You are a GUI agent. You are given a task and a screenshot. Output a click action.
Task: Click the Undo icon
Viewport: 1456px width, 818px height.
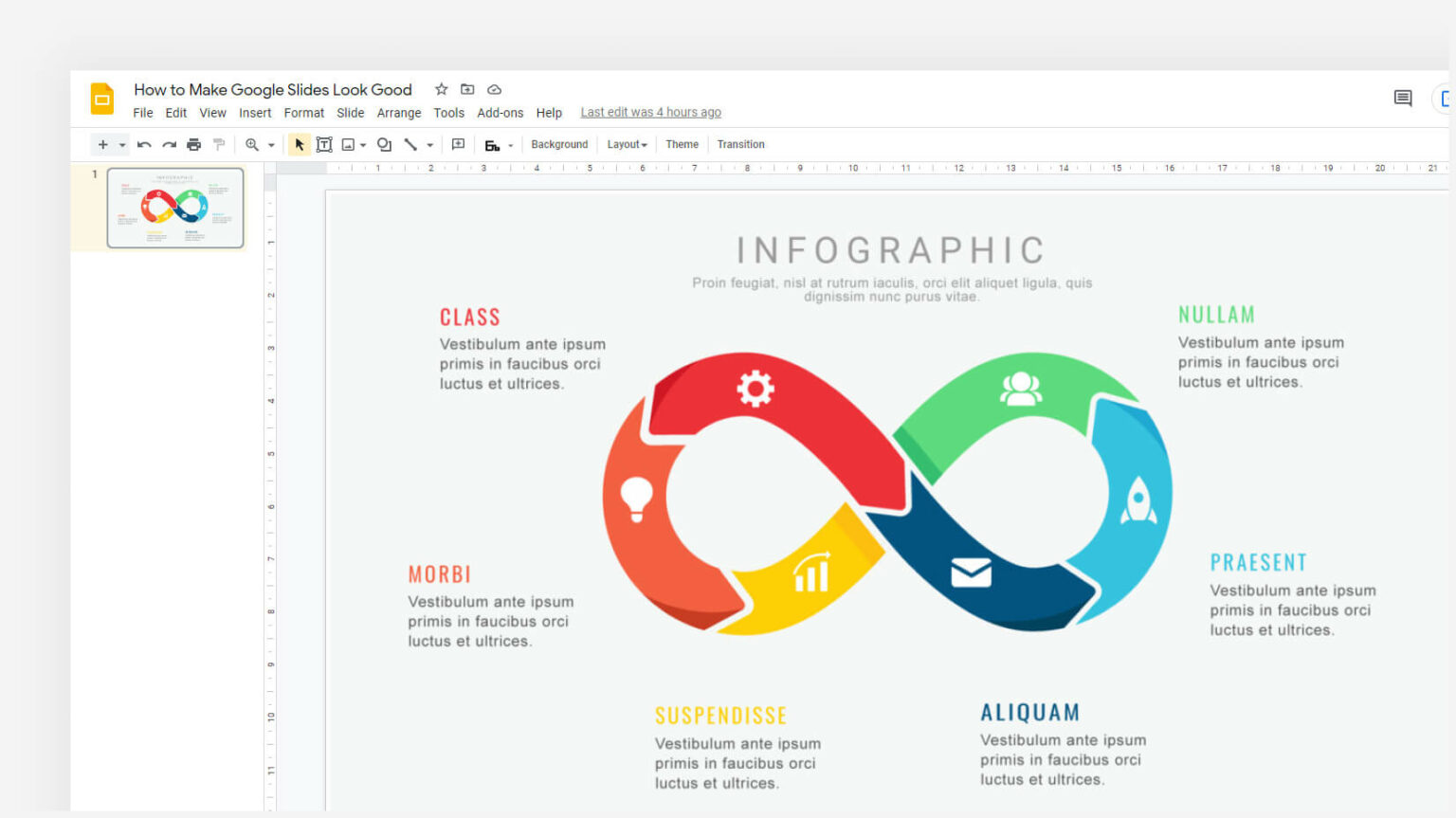[143, 144]
